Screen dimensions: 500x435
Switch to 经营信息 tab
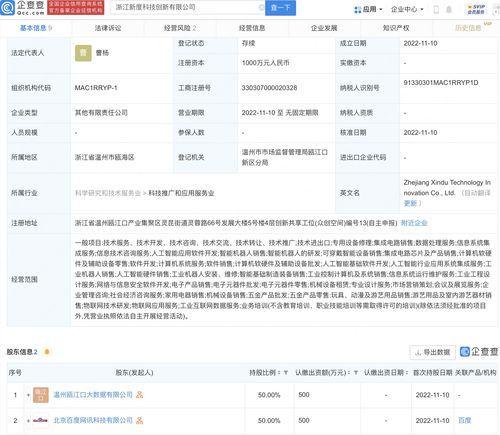pos(252,28)
